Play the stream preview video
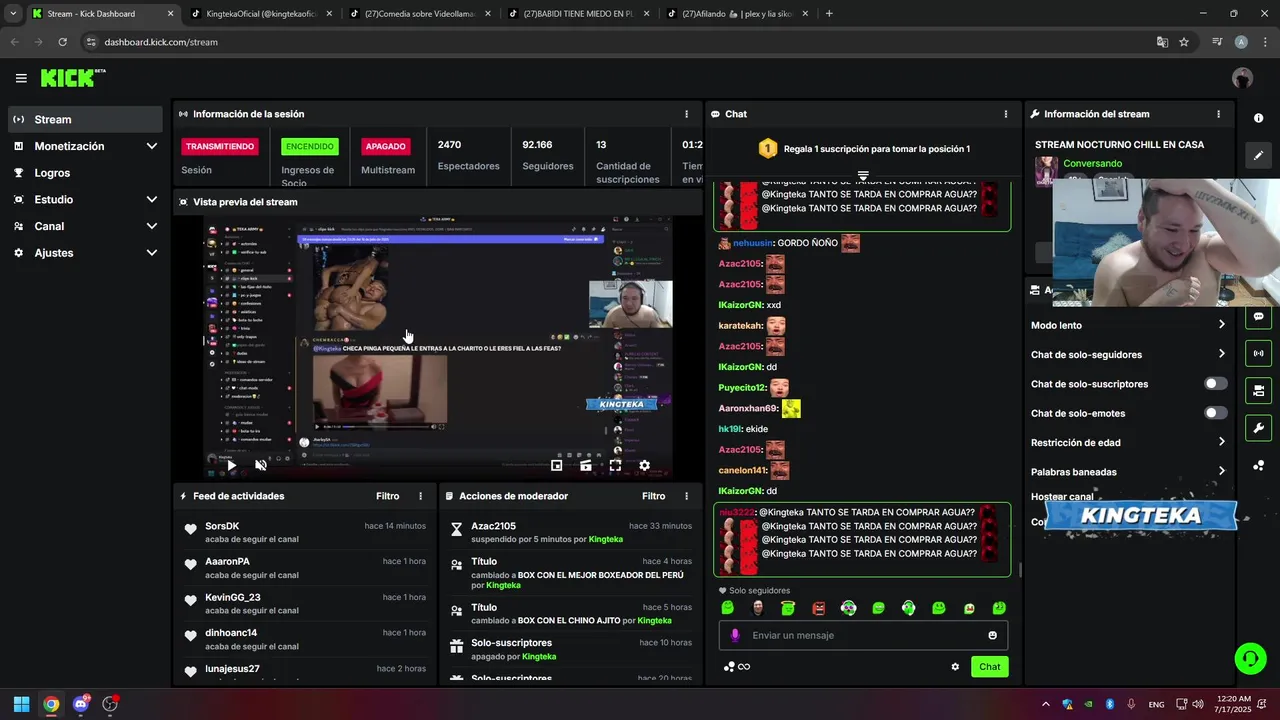 click(x=231, y=465)
